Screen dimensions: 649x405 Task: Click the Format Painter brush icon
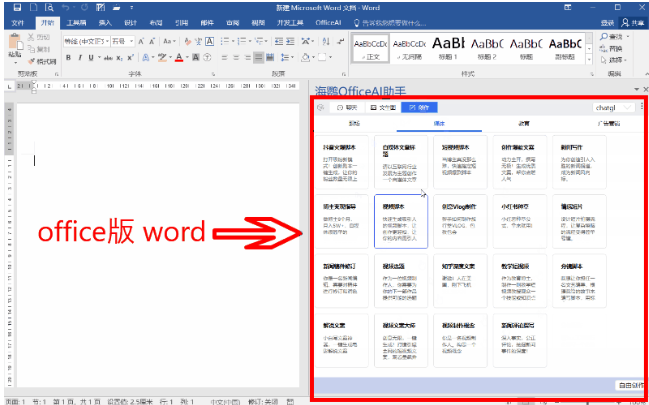pos(31,62)
